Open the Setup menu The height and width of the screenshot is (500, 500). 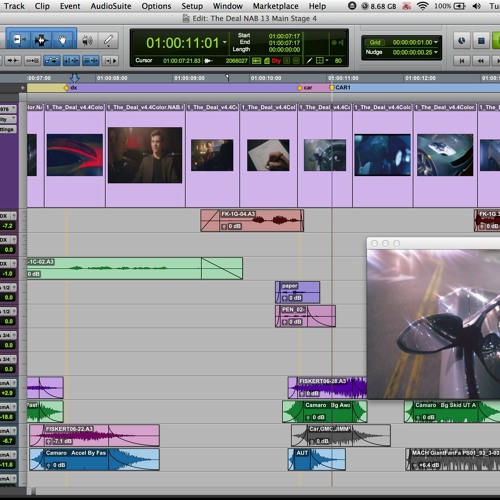192,6
